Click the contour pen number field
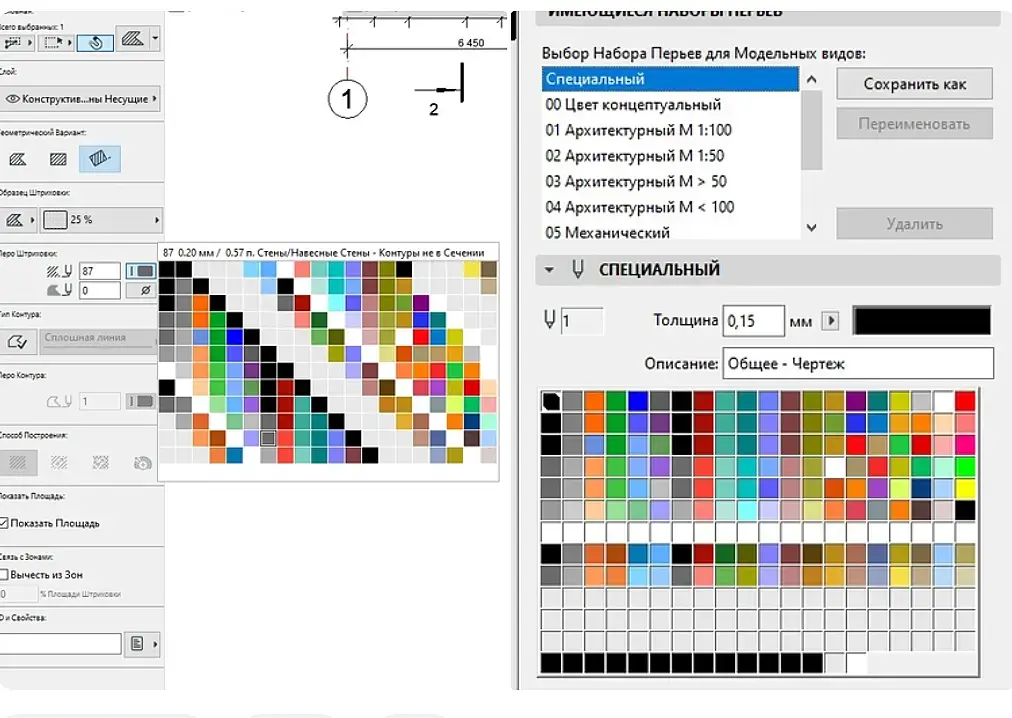 (x=99, y=402)
